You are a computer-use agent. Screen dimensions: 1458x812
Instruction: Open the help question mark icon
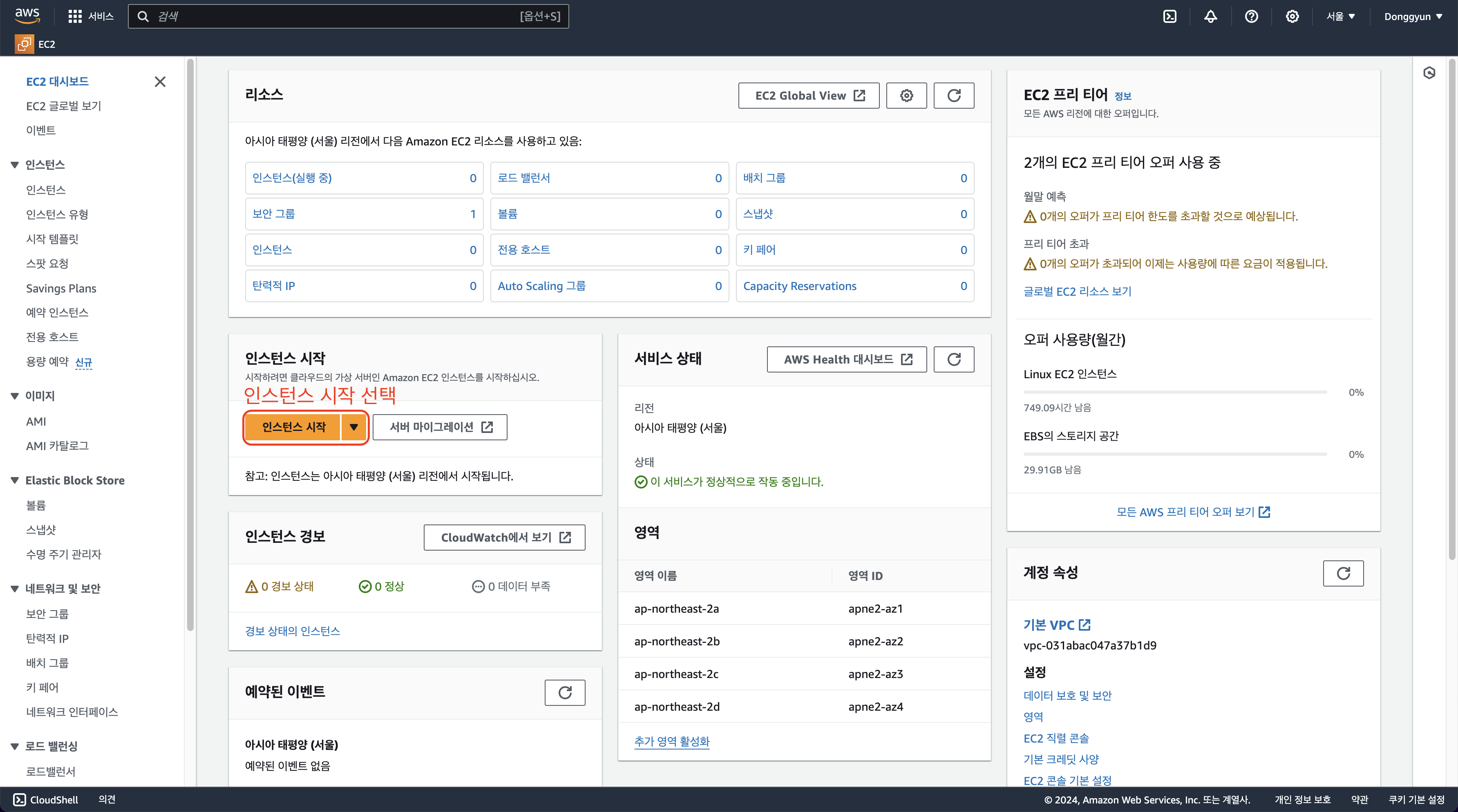(1251, 16)
